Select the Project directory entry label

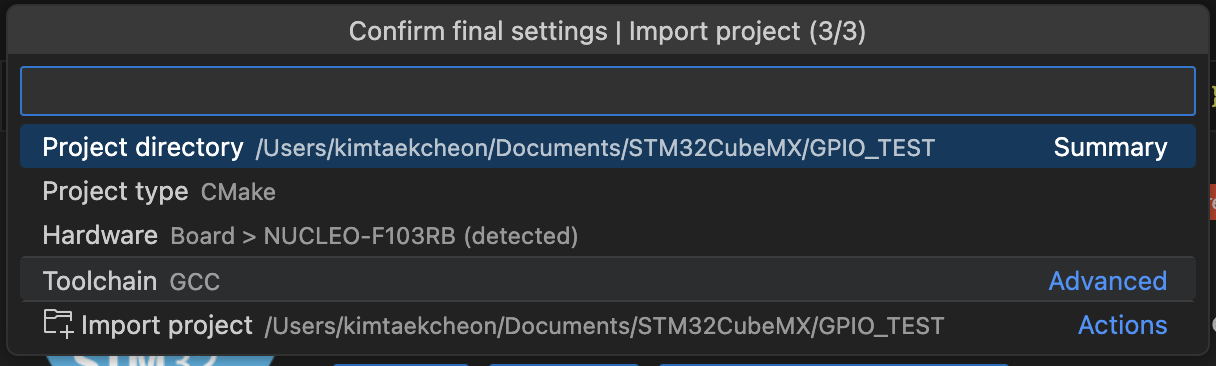coord(143,148)
